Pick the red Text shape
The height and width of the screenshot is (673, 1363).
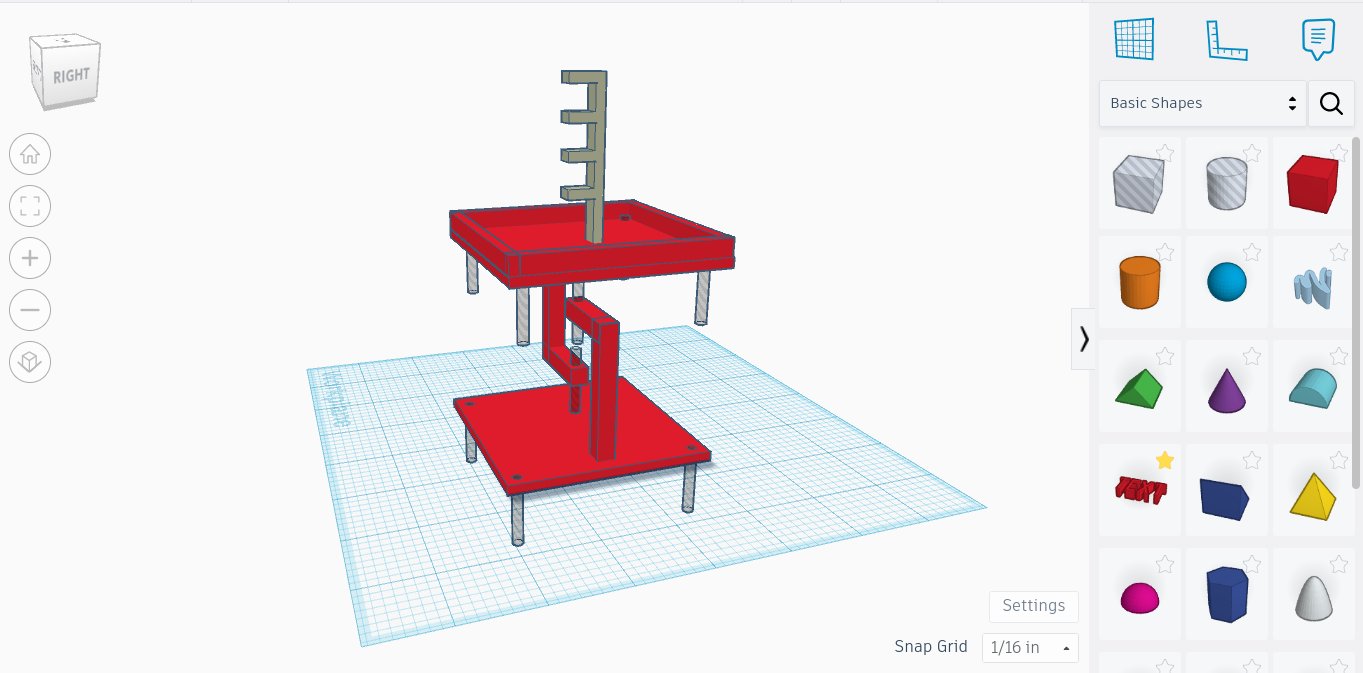pos(1140,490)
